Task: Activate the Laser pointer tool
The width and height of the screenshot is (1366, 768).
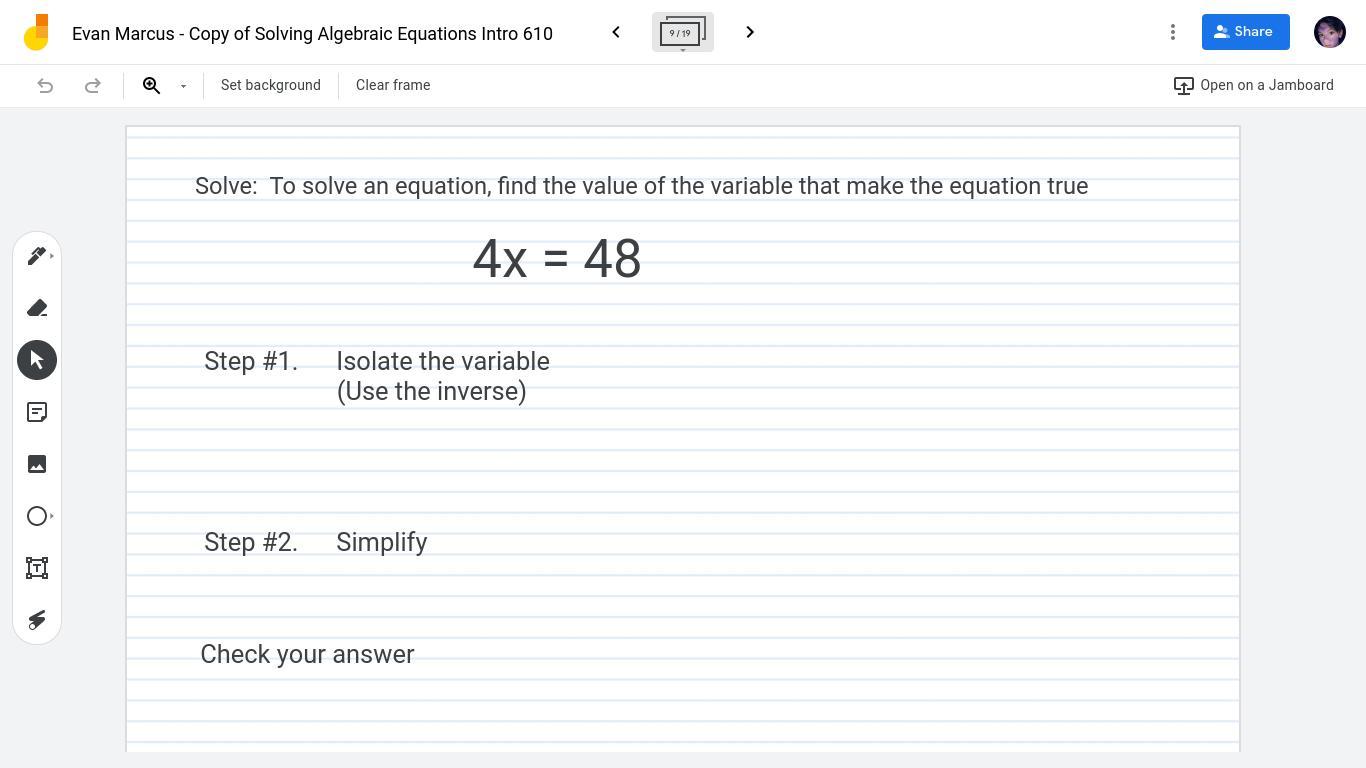Action: click(37, 620)
